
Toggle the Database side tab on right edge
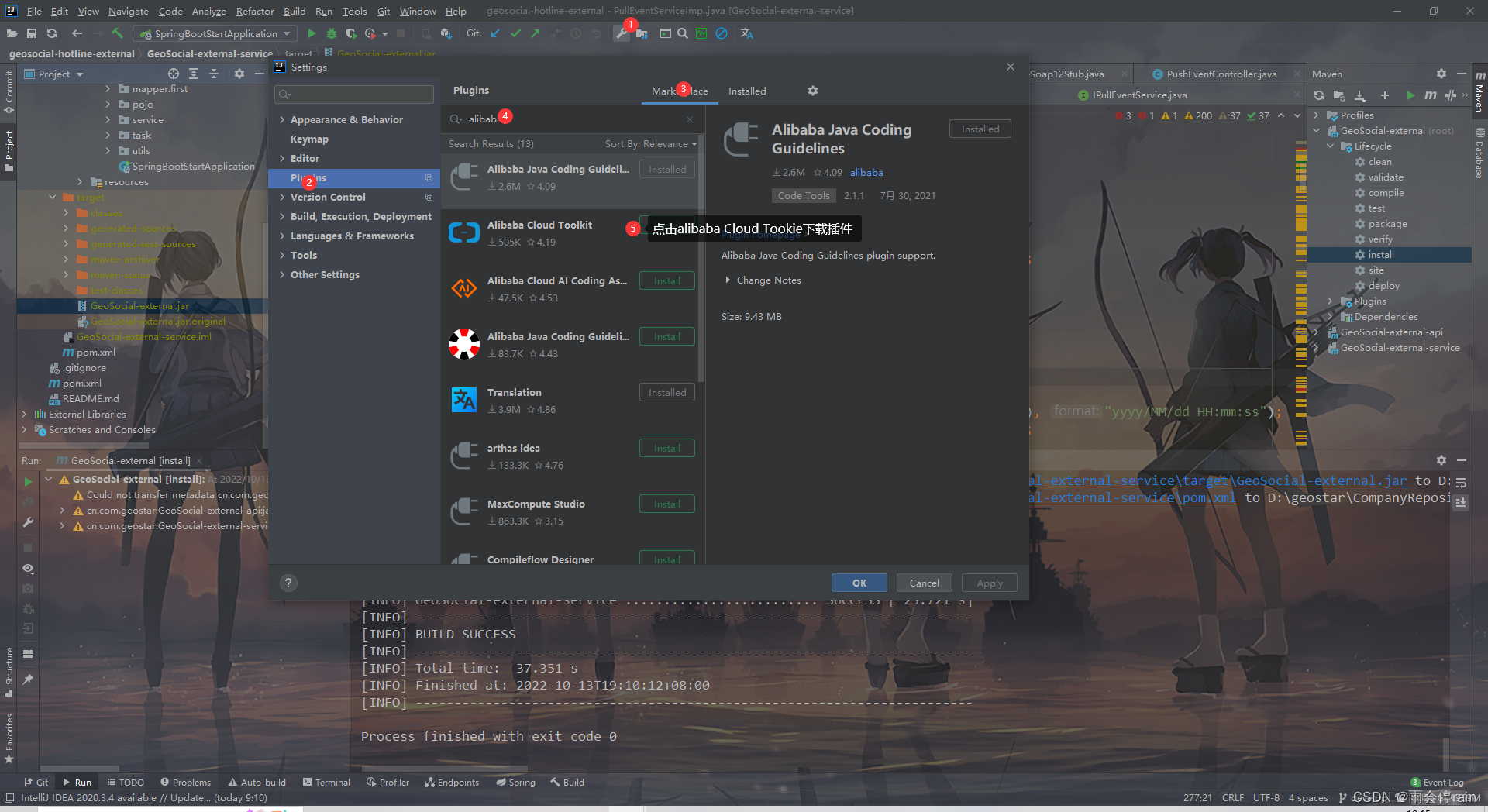click(x=1479, y=153)
